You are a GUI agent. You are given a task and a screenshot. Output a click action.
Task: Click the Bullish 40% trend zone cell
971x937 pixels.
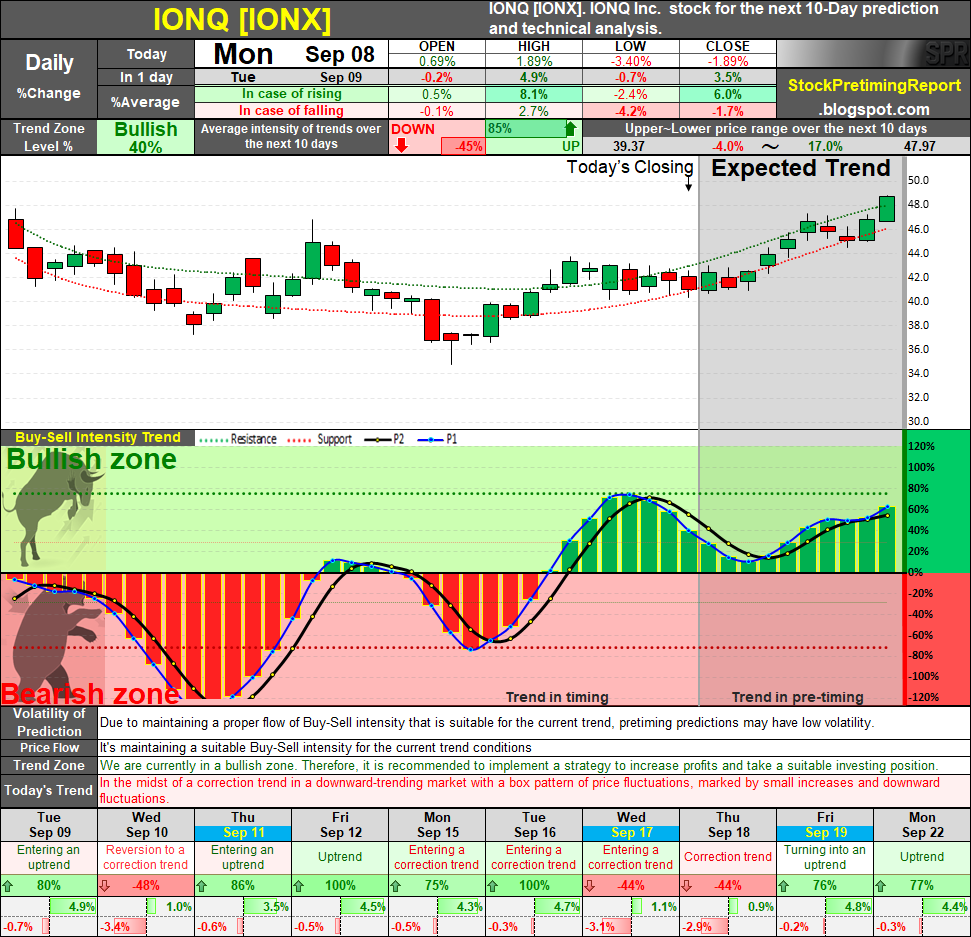146,137
